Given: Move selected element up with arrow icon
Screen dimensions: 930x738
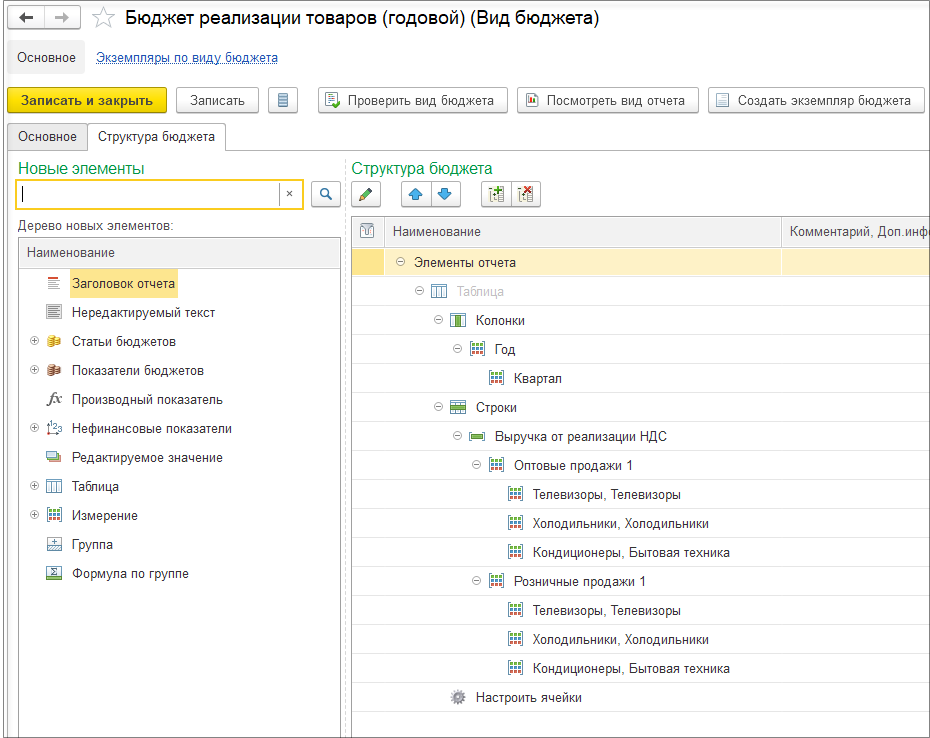Looking at the screenshot, I should click(416, 194).
